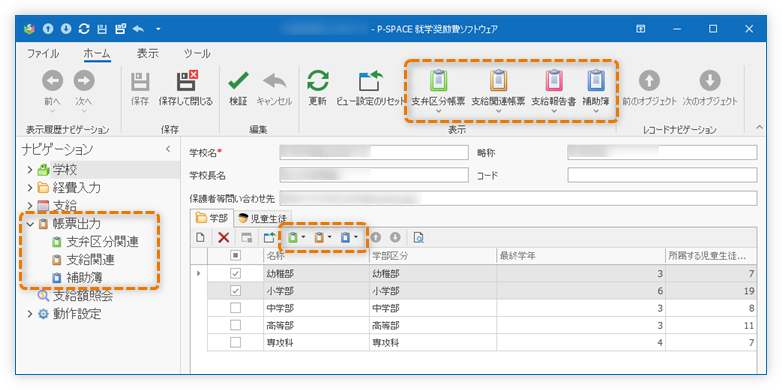Click the save-and-close icon in the title bar
Image resolution: width=782 pixels, height=390 pixels.
point(120,29)
